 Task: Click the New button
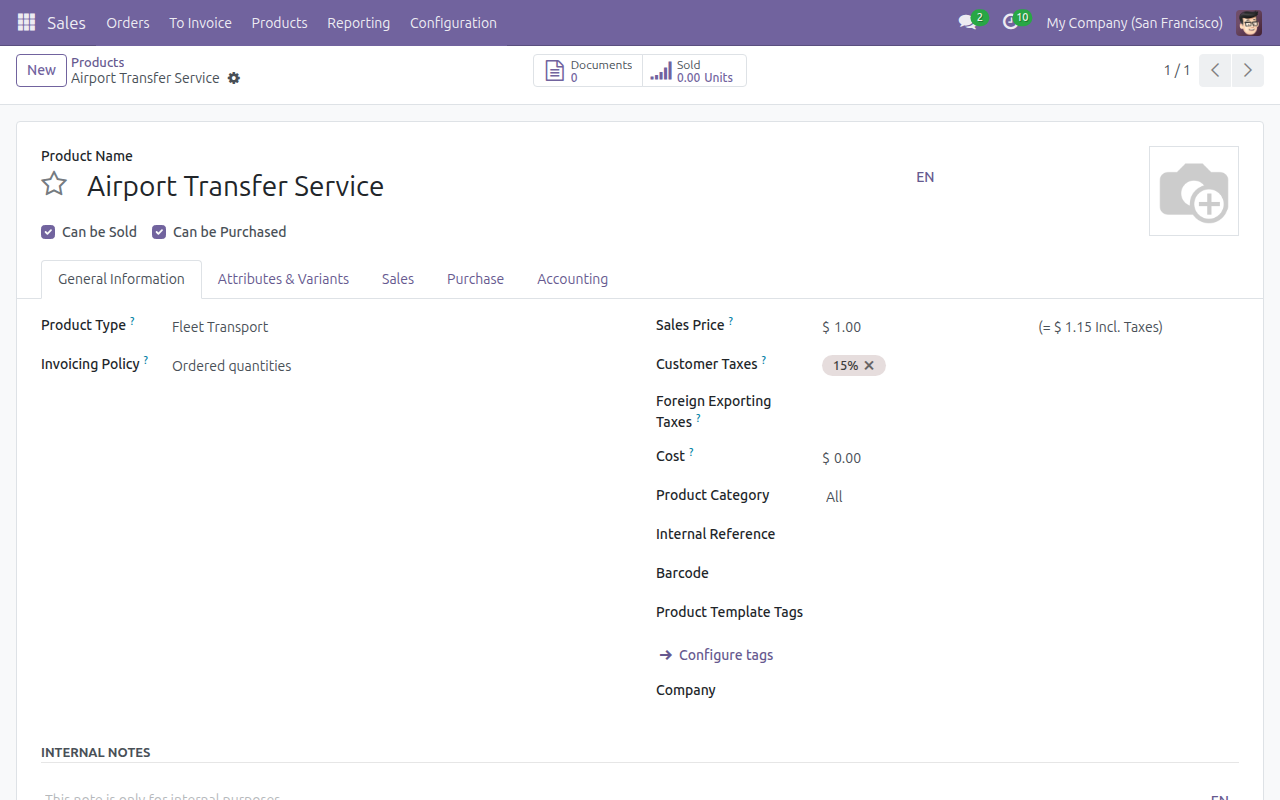click(x=41, y=70)
